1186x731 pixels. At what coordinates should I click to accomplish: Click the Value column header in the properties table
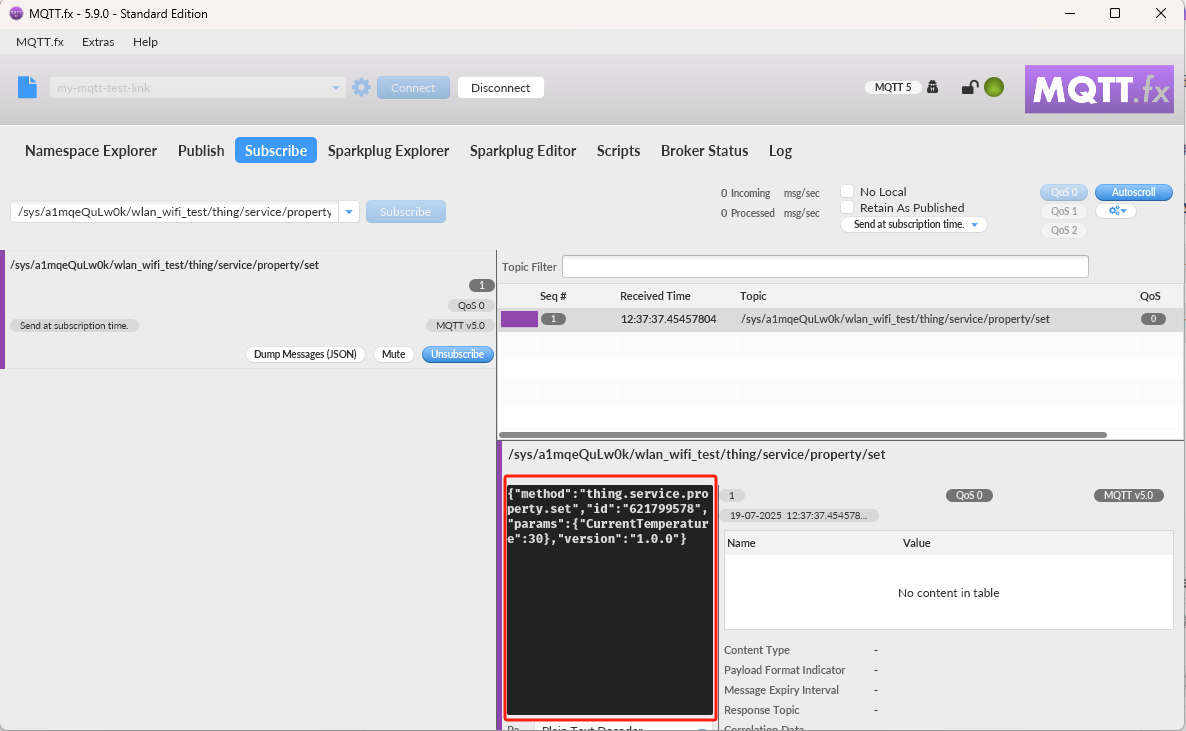[x=916, y=543]
